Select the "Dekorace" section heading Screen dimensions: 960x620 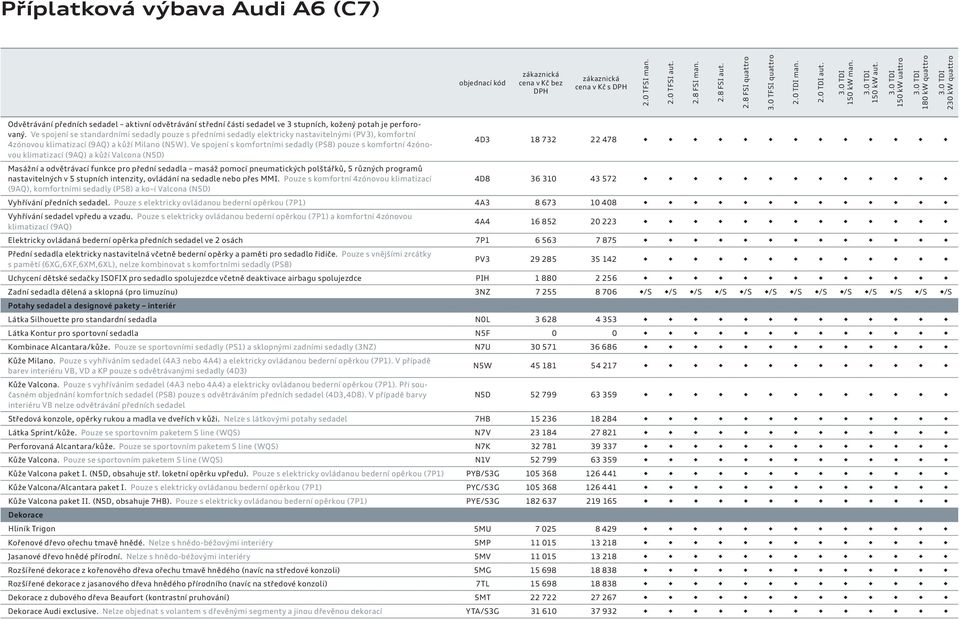(26, 515)
